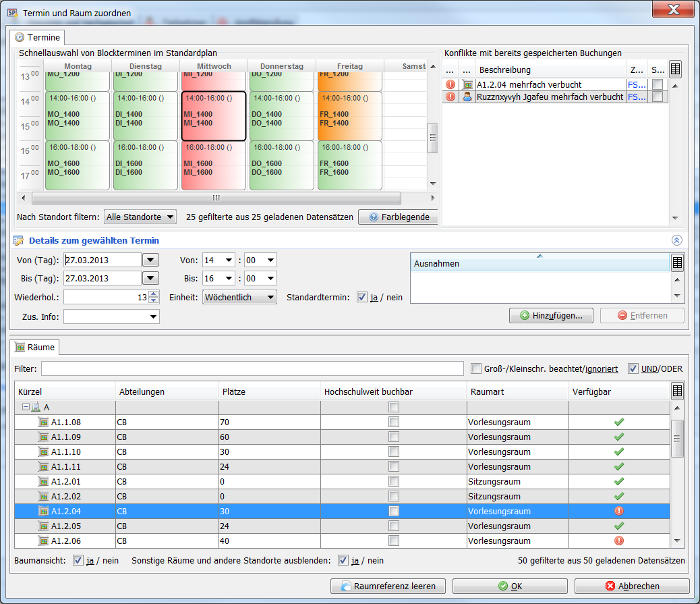Viewport: 700px width, 604px height.
Task: Click the room icon of A1.2.04 mehrfach verbucht
Action: click(467, 84)
